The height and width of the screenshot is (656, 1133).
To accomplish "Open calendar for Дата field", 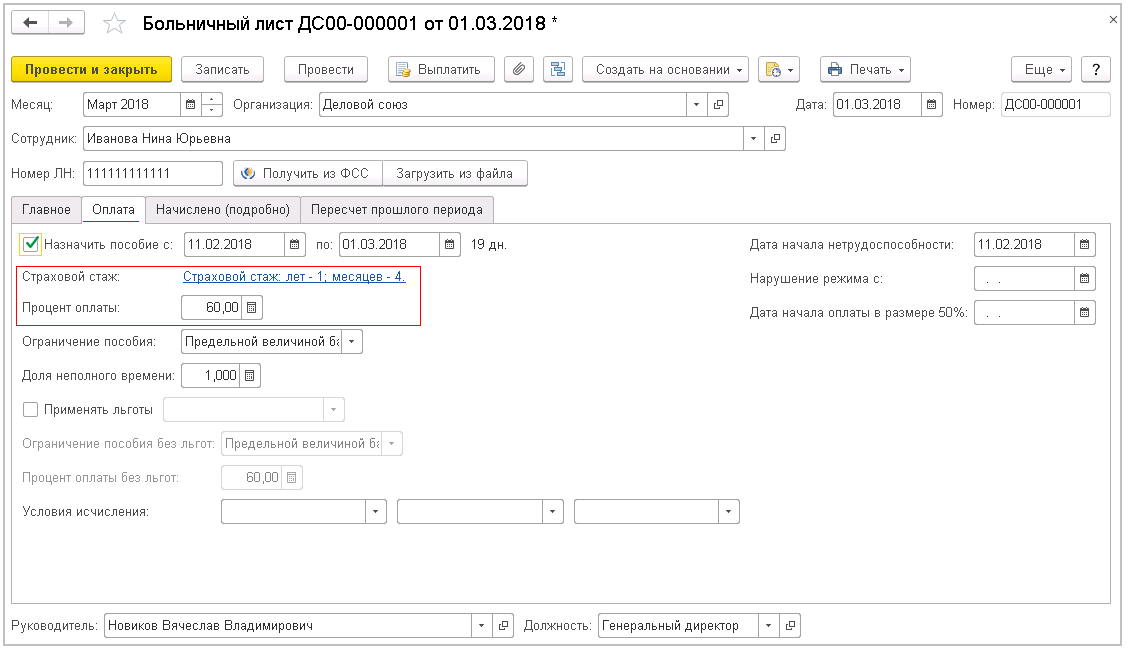I will click(932, 105).
